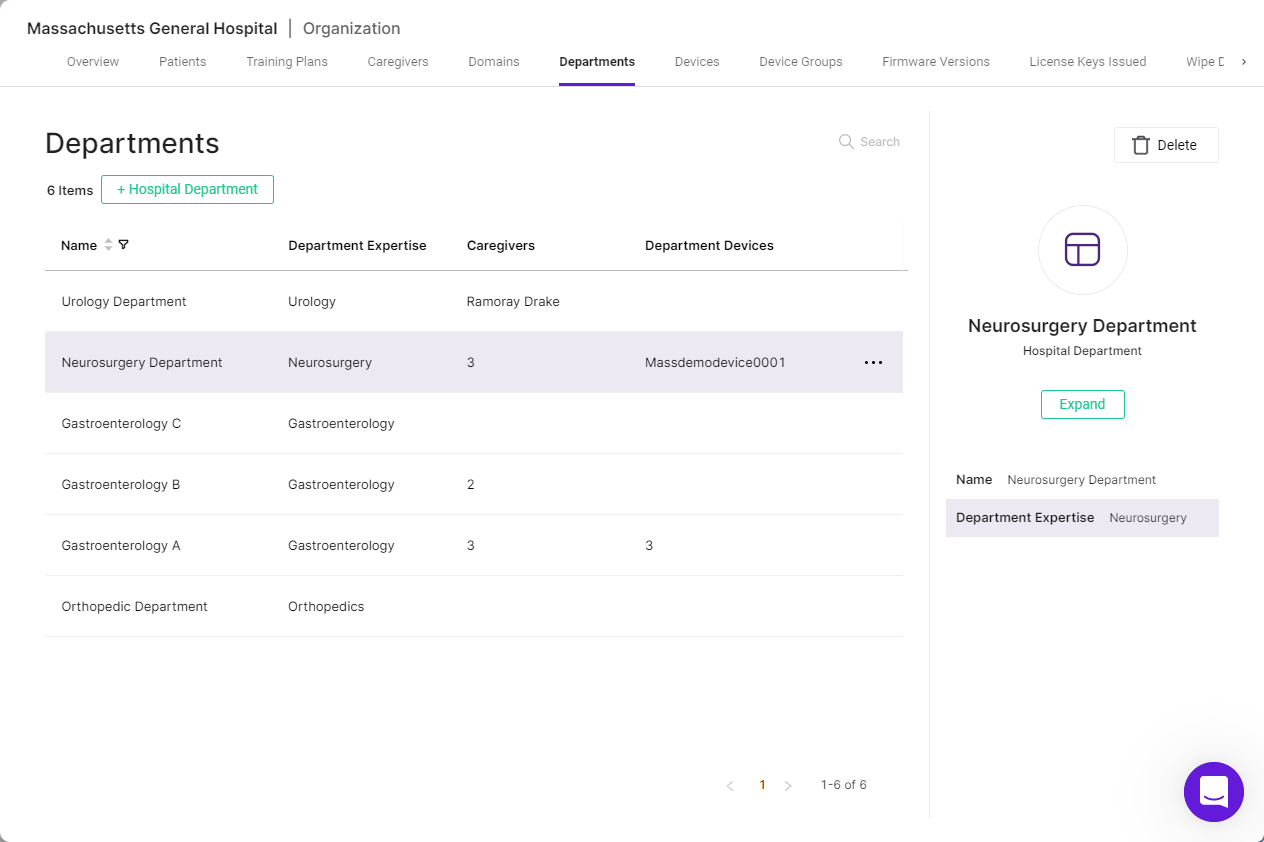The height and width of the screenshot is (842, 1264).
Task: Click the trash icon on the Delete button
Action: point(1140,145)
